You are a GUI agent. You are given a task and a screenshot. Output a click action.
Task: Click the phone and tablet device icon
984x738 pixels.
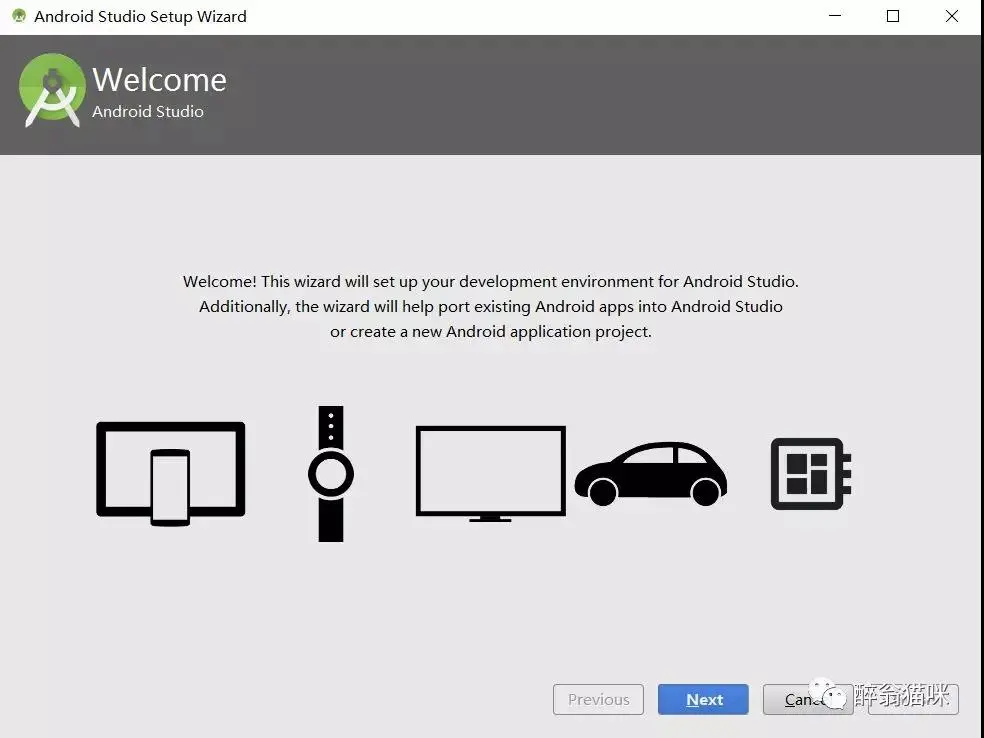(170, 474)
